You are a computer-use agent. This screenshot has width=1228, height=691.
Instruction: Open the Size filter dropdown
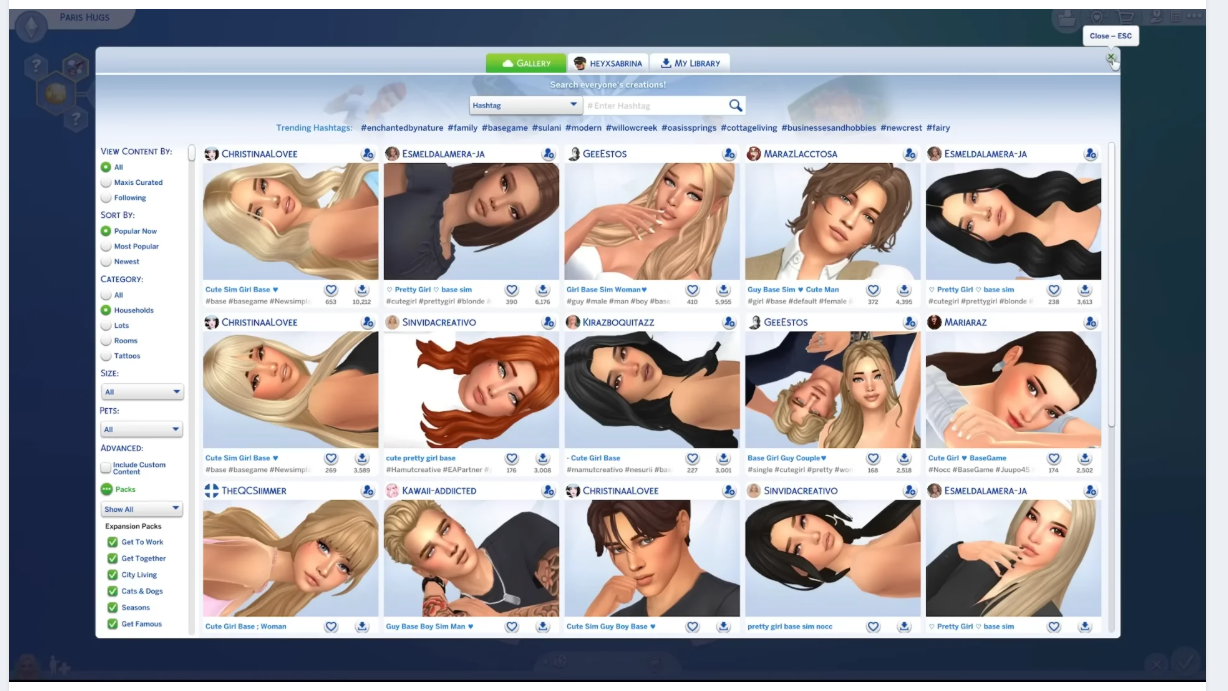(x=142, y=392)
